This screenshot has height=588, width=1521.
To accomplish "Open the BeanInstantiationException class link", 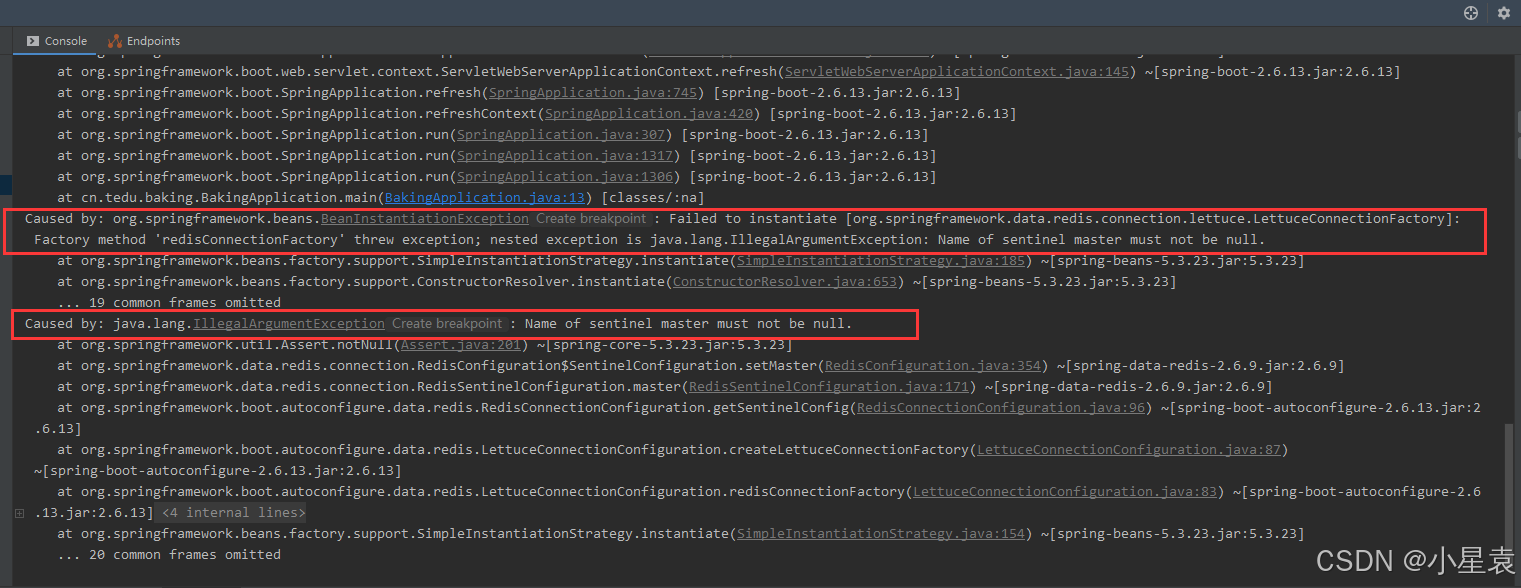I will coord(425,219).
